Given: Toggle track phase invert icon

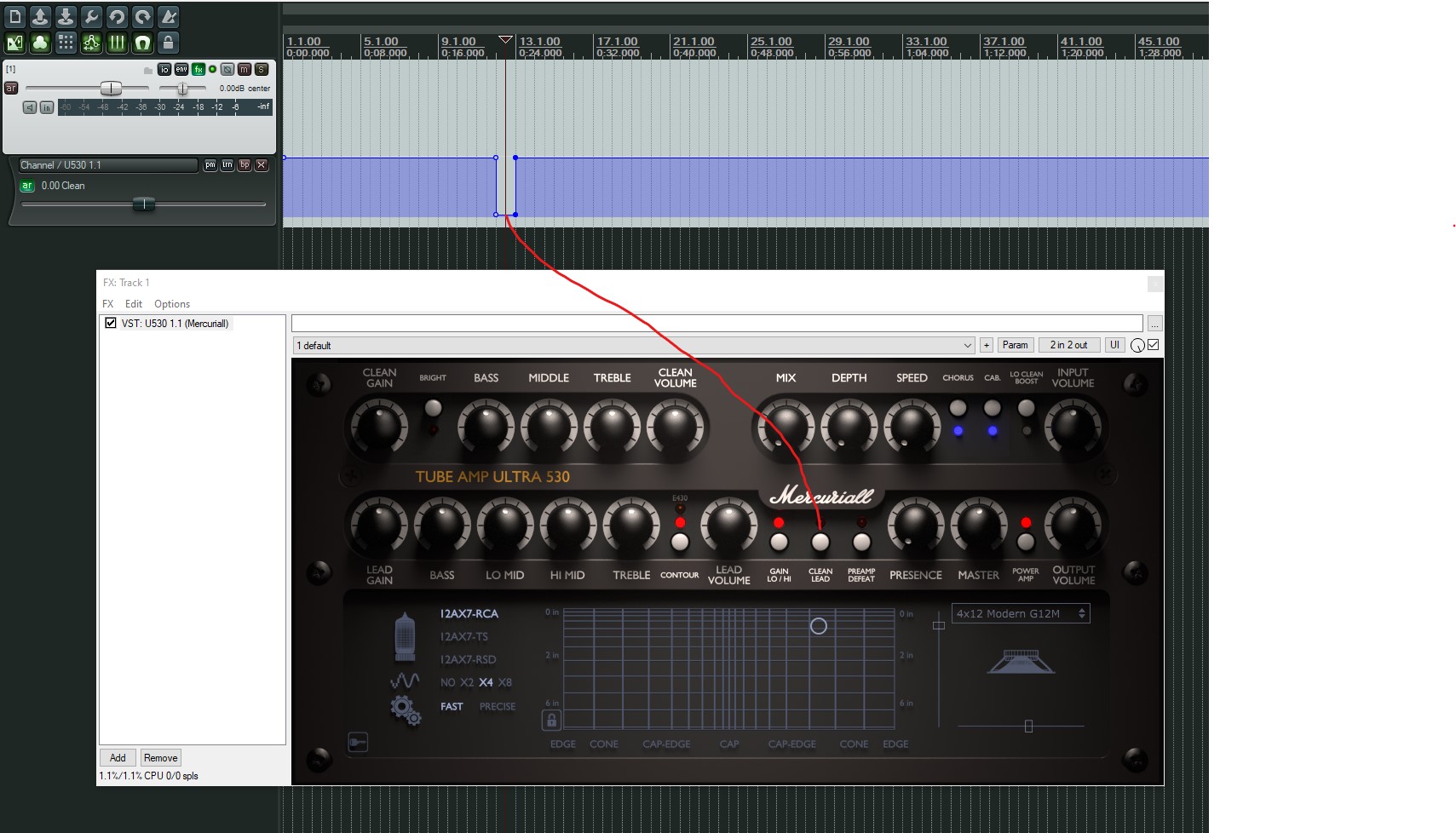Looking at the screenshot, I should [227, 69].
